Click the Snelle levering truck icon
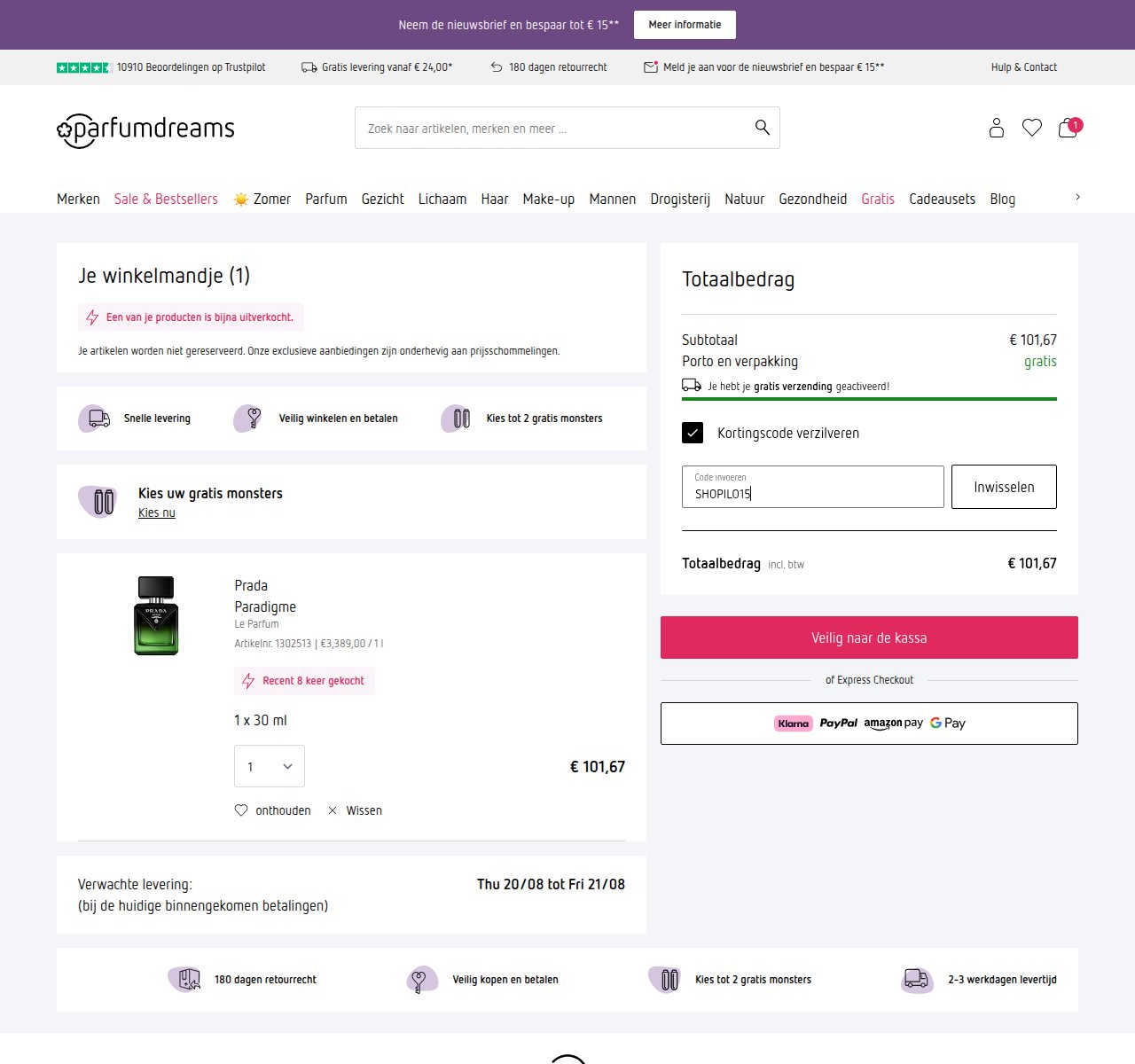This screenshot has height=1064, width=1135. [95, 419]
